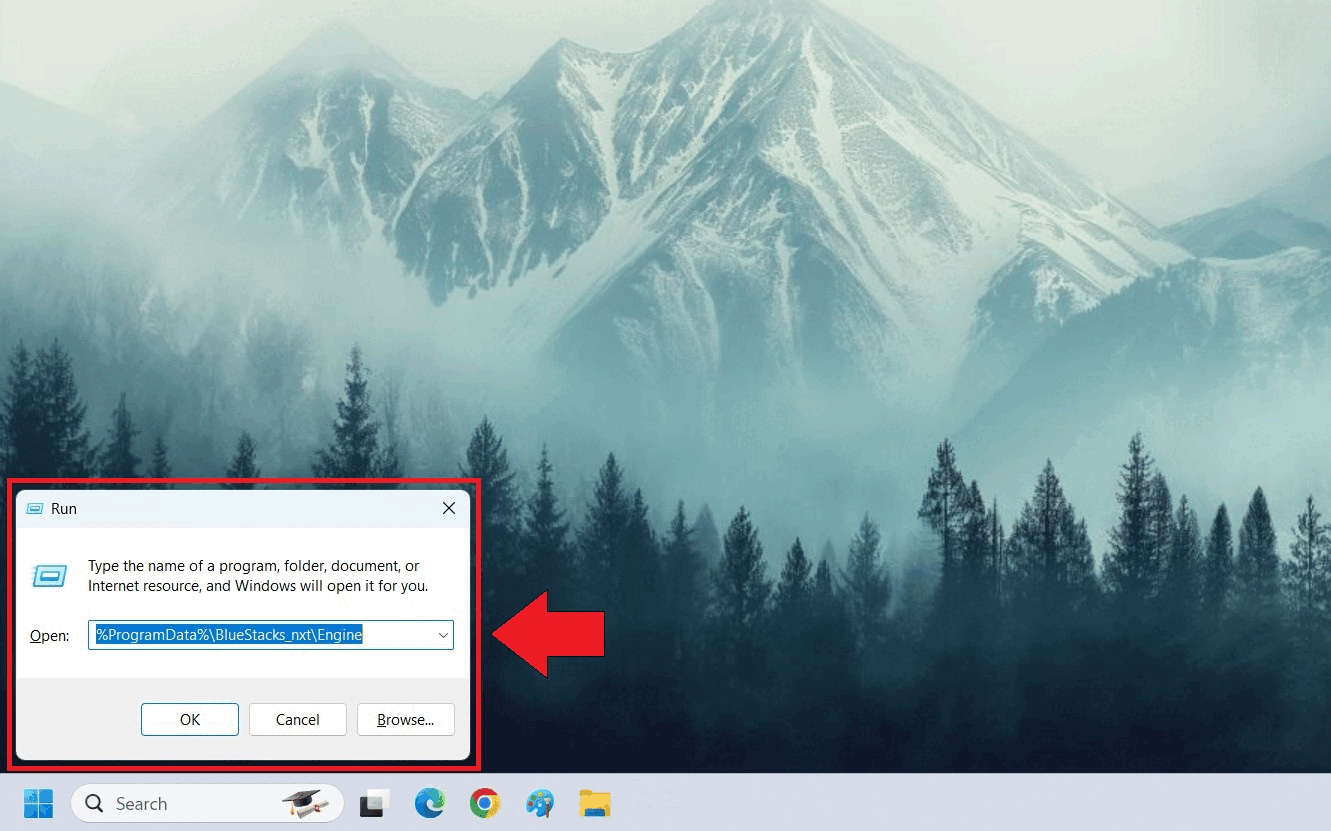Click the large Run icon beside description
The height and width of the screenshot is (831, 1331).
click(x=50, y=575)
